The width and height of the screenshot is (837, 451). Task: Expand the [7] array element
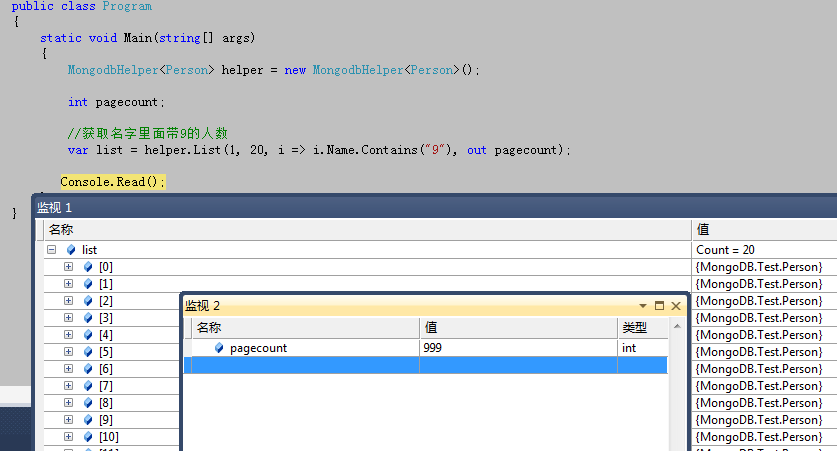tap(68, 386)
